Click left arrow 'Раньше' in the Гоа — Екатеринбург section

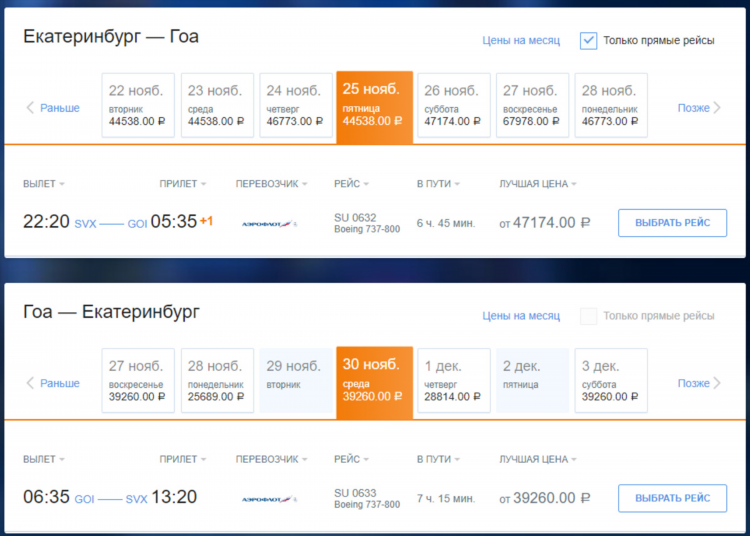(x=52, y=383)
